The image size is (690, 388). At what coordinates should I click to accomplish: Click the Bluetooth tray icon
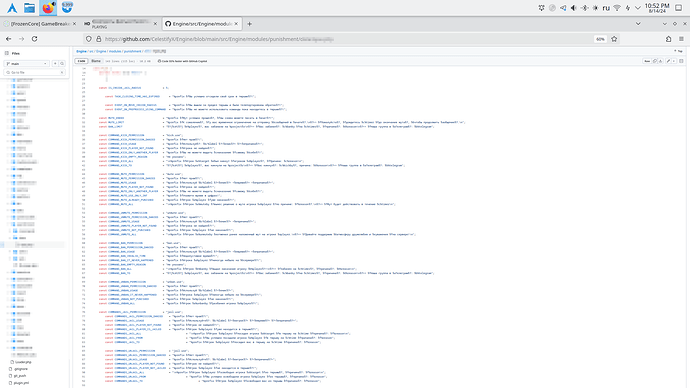tap(584, 8)
